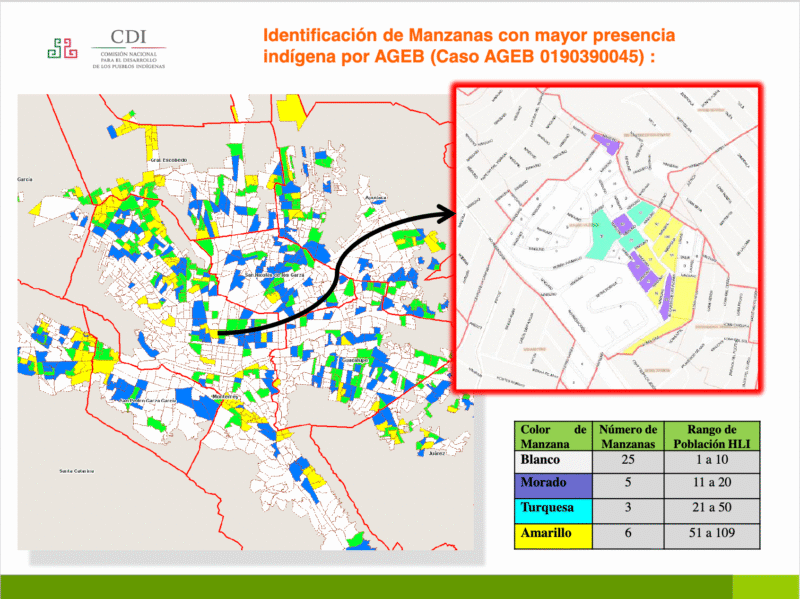Select the Color de Manzana header cell
This screenshot has height=599, width=800.
tap(551, 432)
